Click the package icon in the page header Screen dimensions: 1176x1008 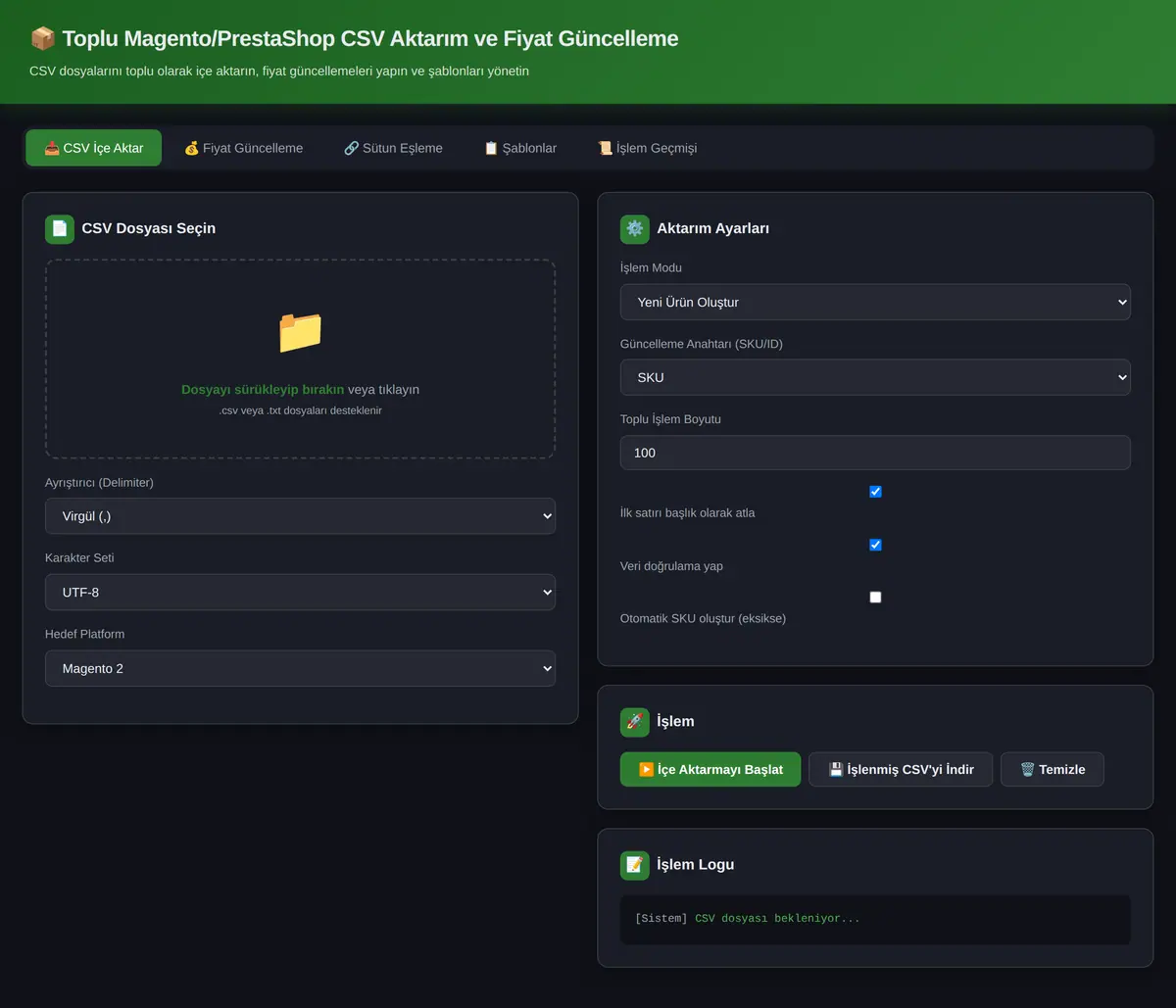pyautogui.click(x=42, y=39)
